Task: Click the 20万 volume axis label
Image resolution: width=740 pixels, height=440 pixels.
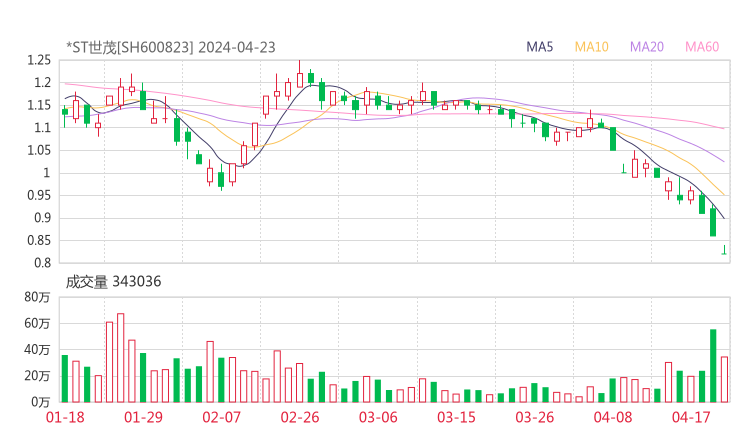Action: (x=37, y=376)
